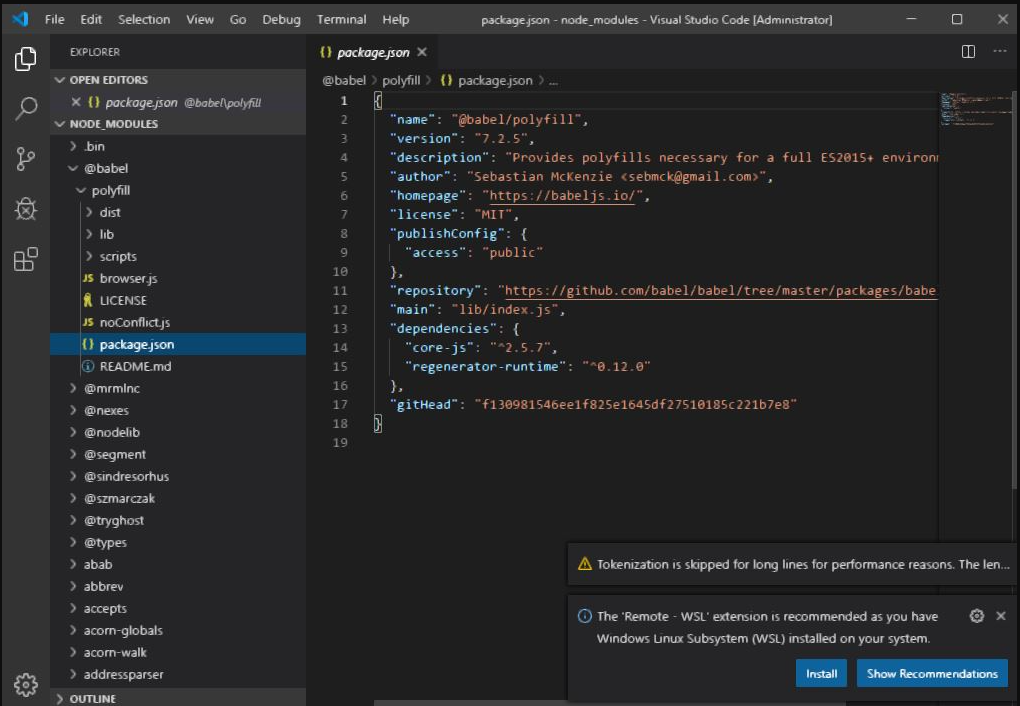Open the Help menu
The width and height of the screenshot is (1020, 706).
pyautogui.click(x=396, y=20)
